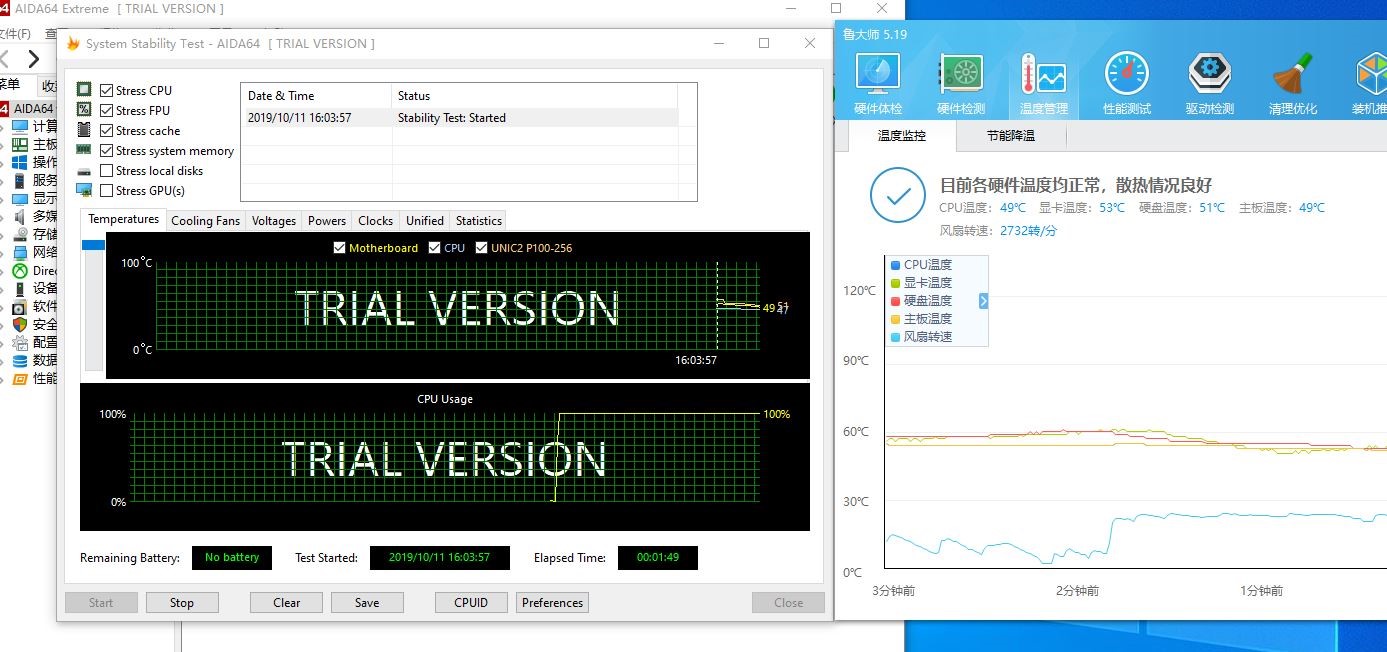The image size is (1387, 652).
Task: Enable Stress GPU(s) checkbox
Action: 107,190
